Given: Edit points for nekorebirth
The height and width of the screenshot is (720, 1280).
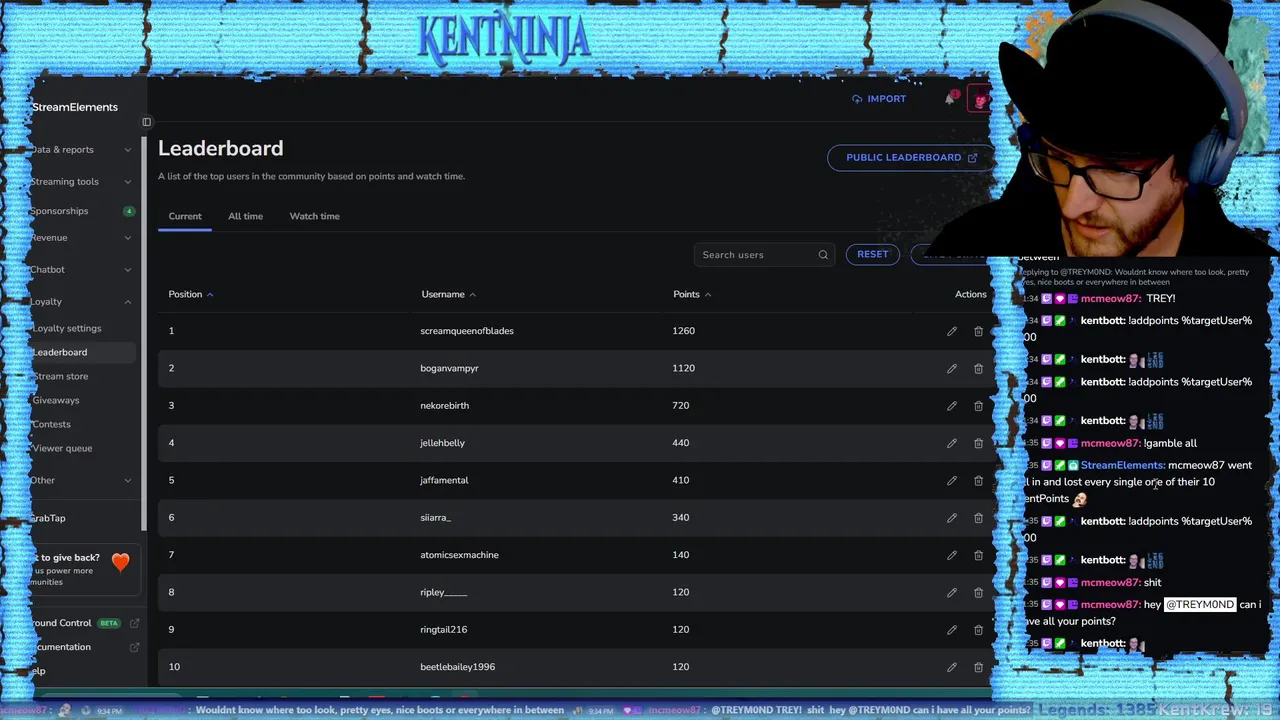Looking at the screenshot, I should [952, 405].
